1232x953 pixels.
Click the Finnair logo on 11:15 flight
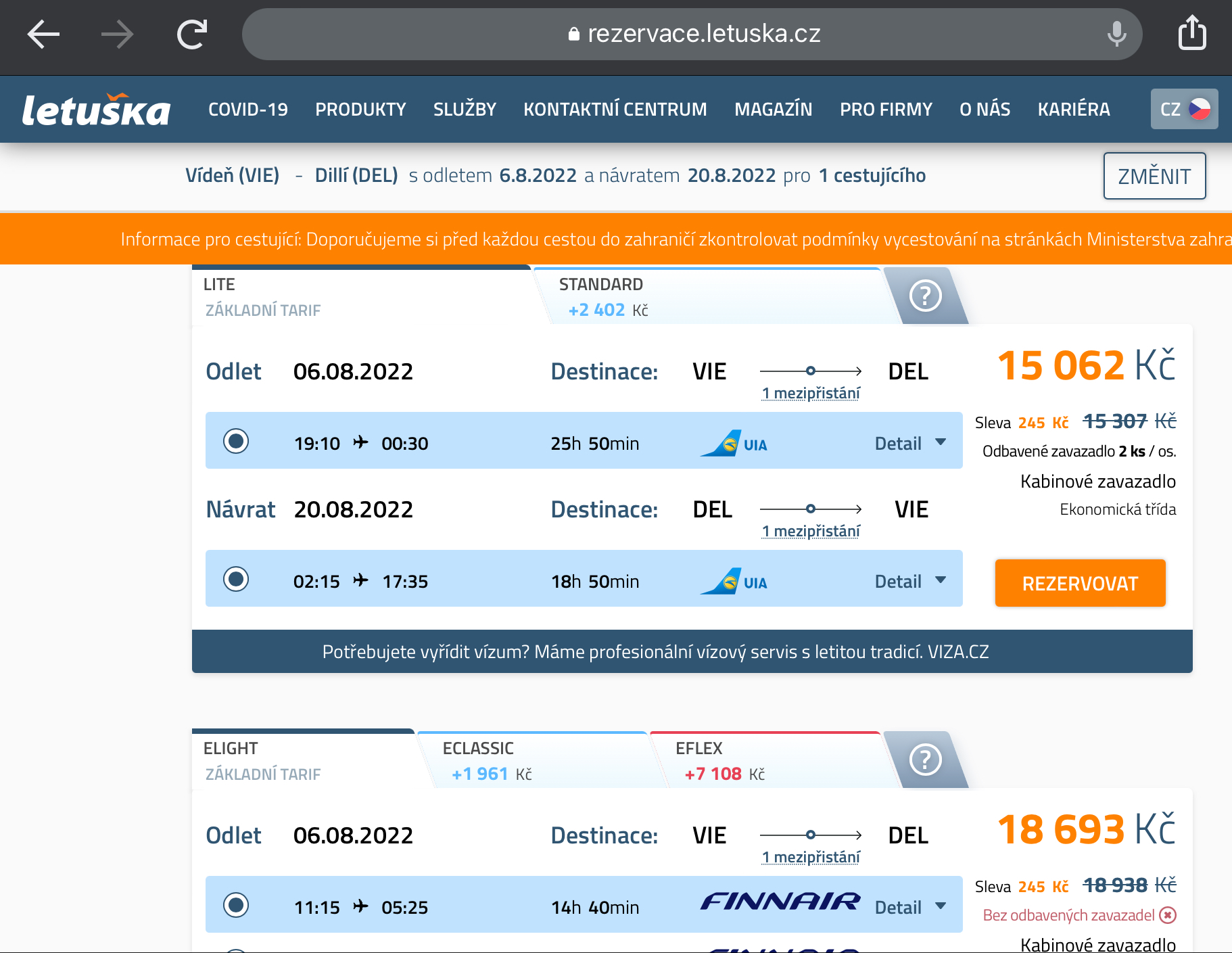[780, 901]
